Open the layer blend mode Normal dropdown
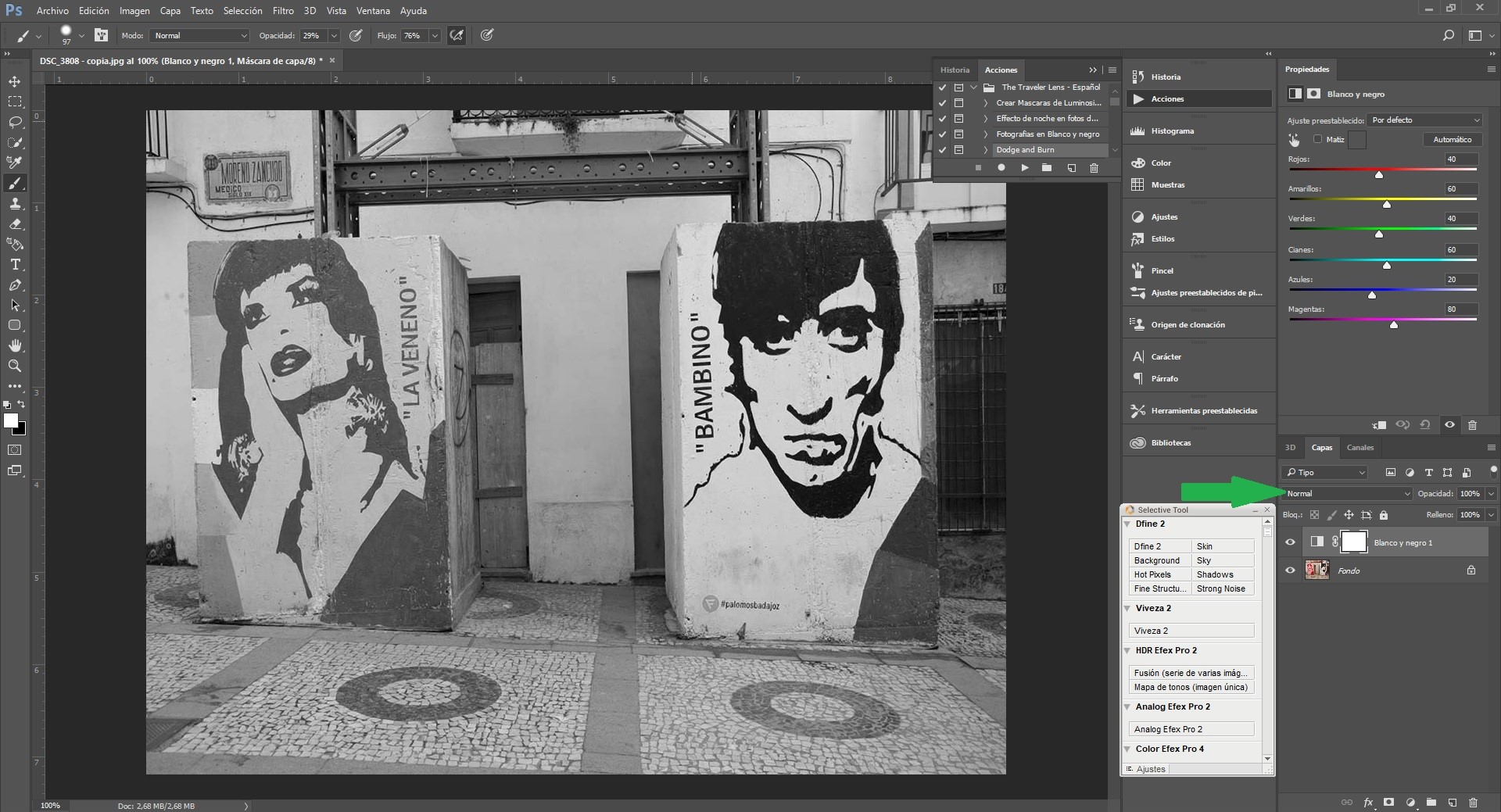1501x812 pixels. point(1347,494)
